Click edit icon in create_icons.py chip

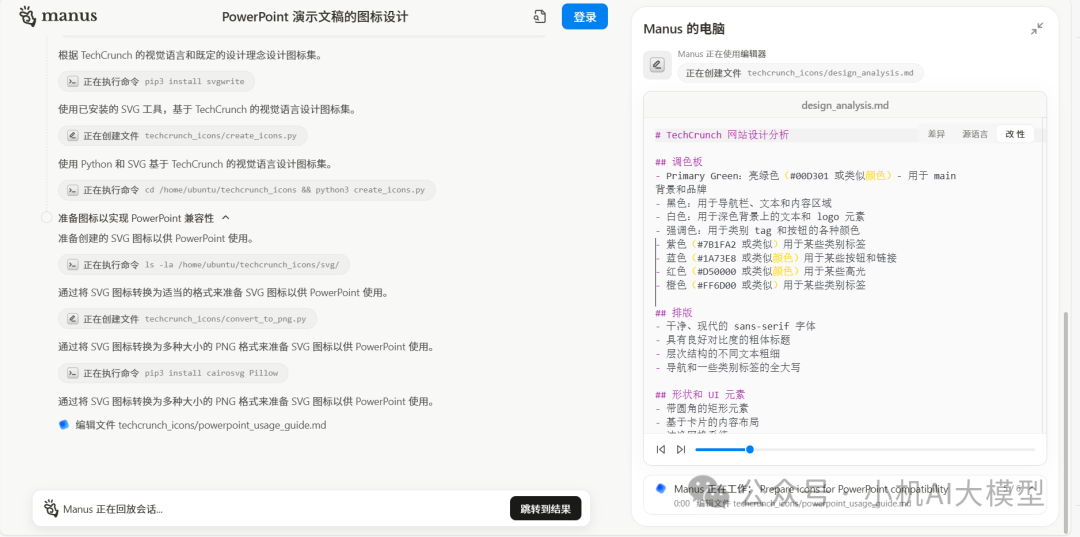[72, 136]
